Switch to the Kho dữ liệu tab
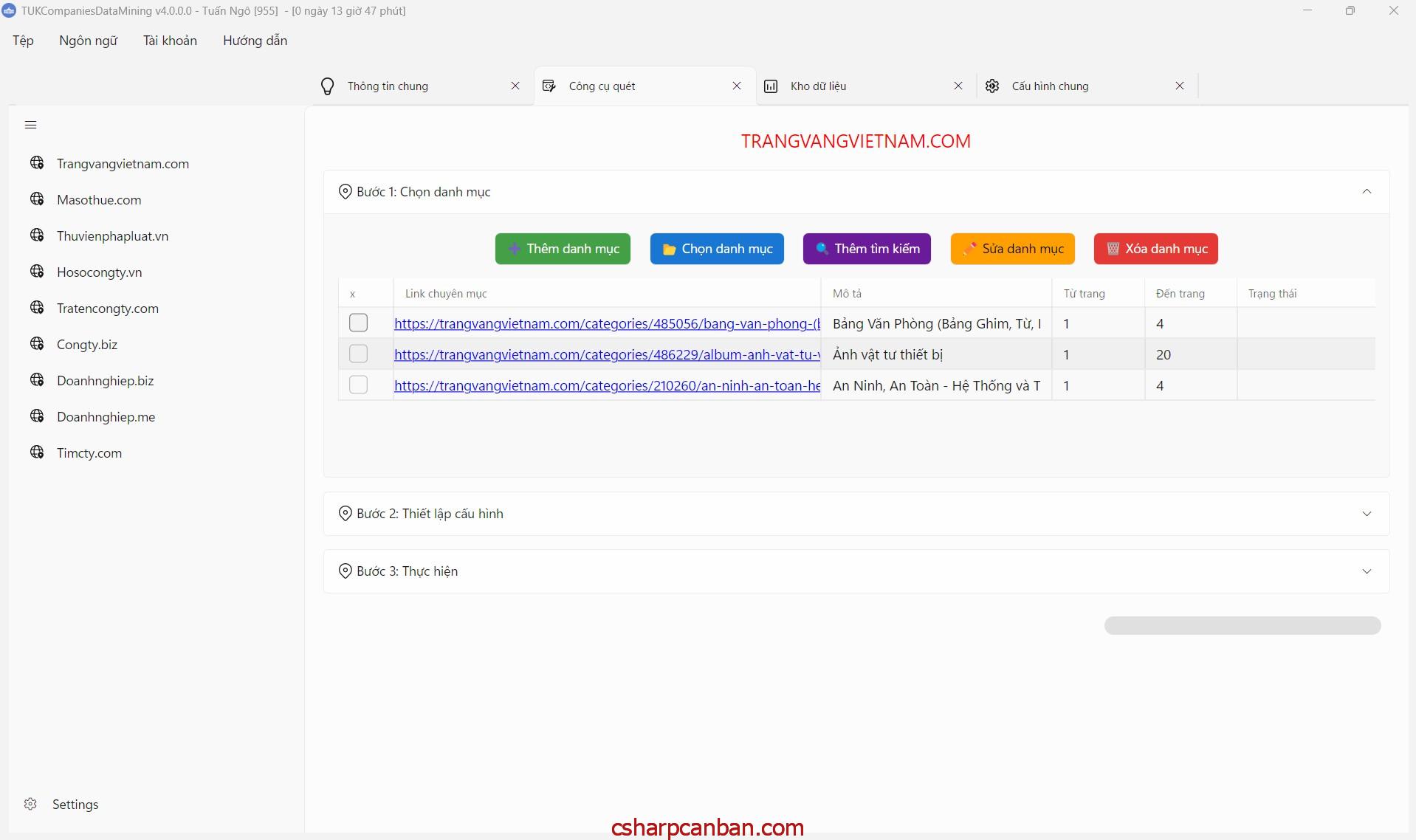The width and height of the screenshot is (1416, 840). [818, 86]
